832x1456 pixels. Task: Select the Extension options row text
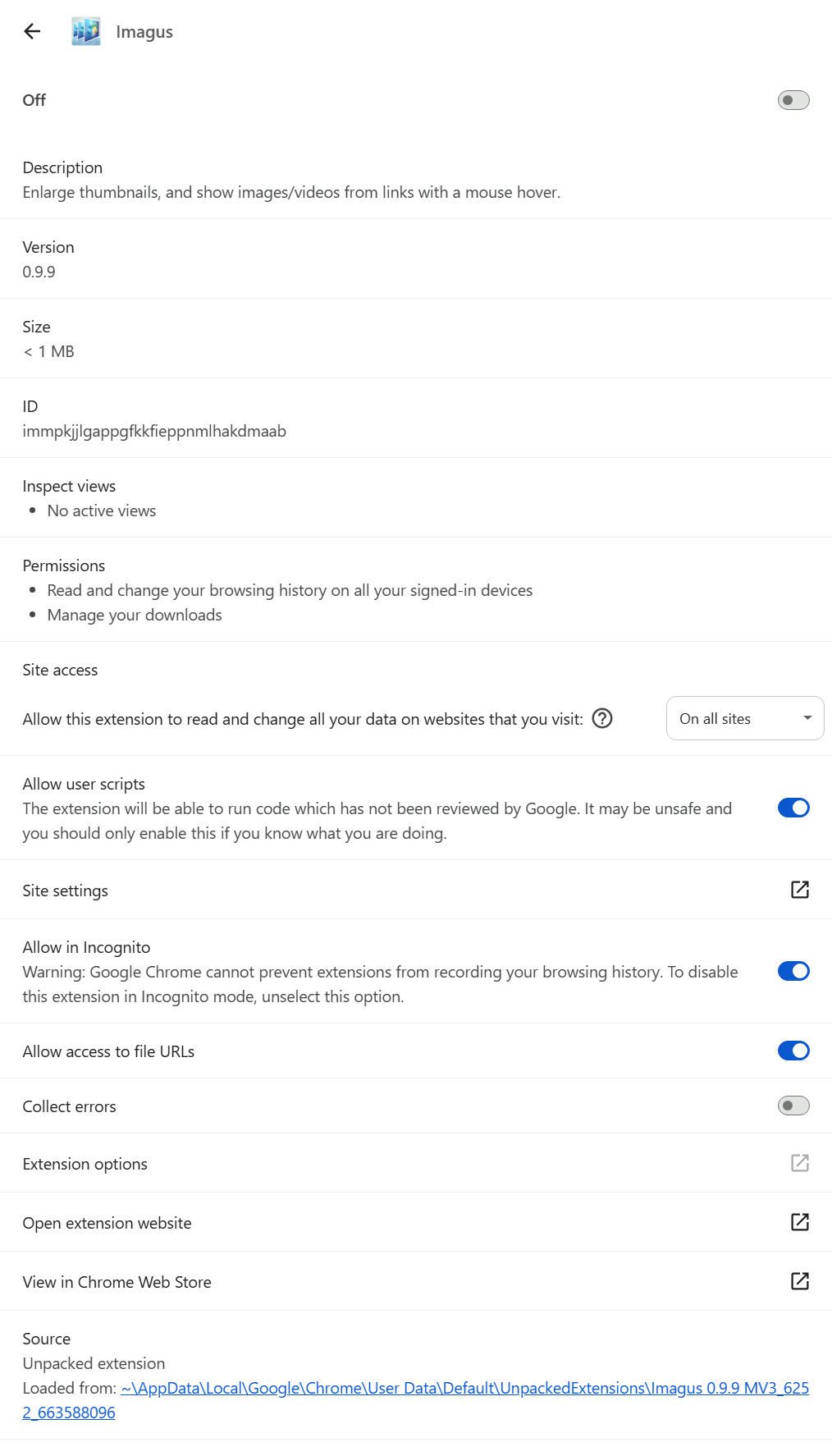[85, 1164]
